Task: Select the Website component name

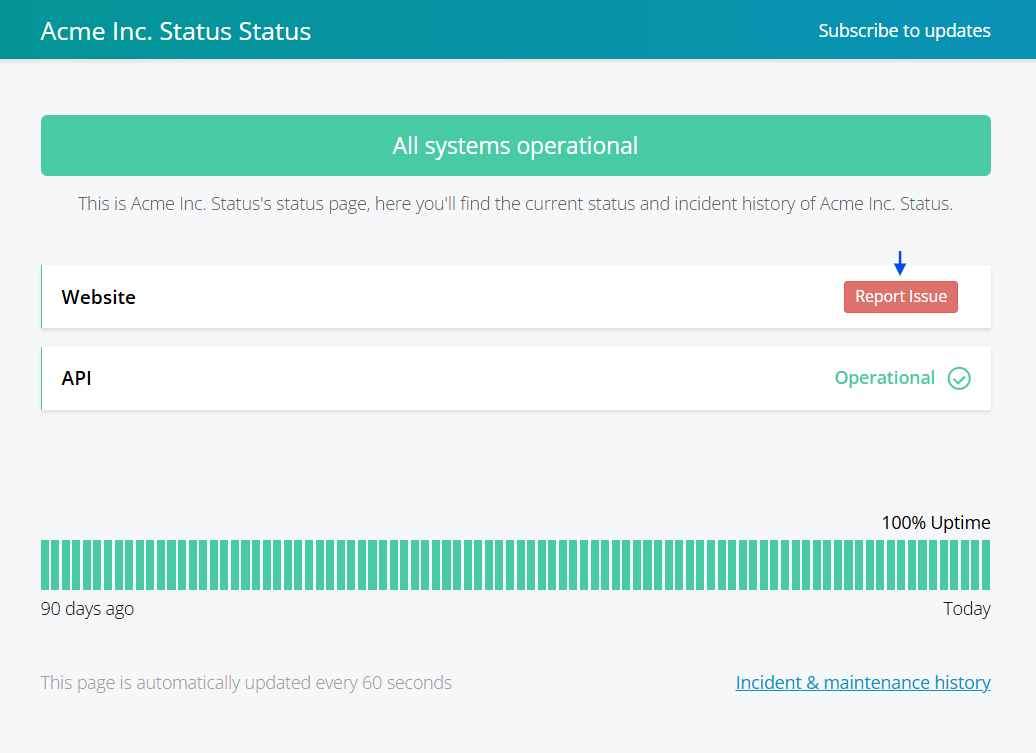Action: click(98, 297)
